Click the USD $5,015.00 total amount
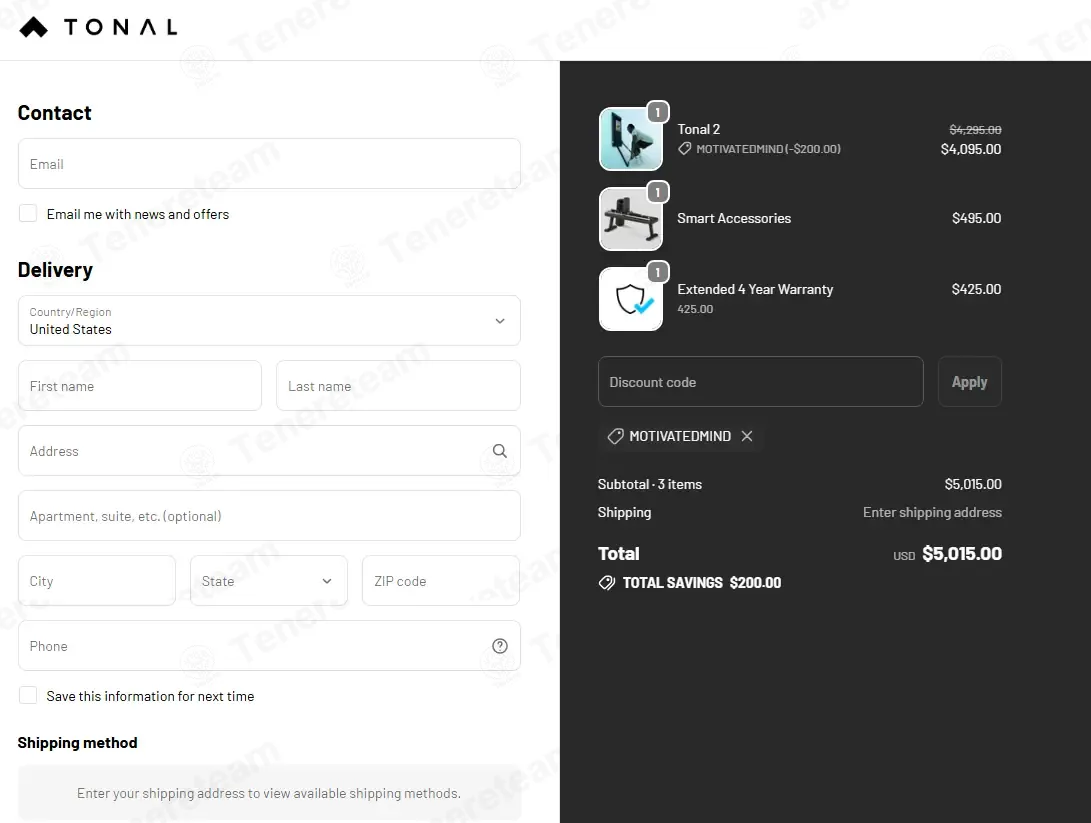Screen dimensions: 1091x823 [948, 554]
